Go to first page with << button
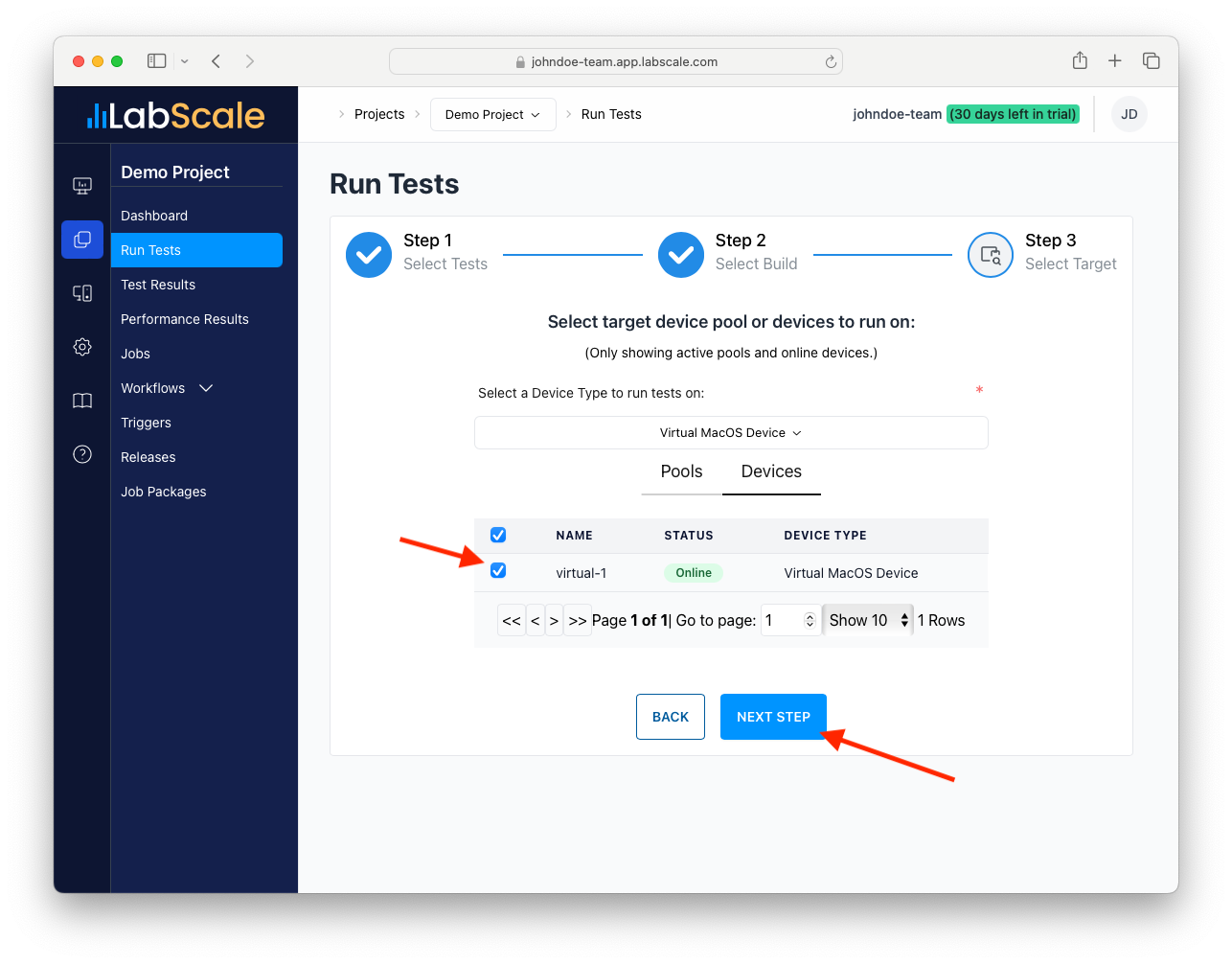 coord(512,621)
